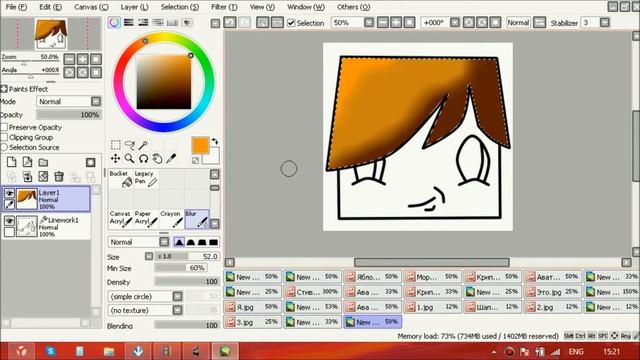Switch to the 3.jpg canvas tab

tap(253, 322)
